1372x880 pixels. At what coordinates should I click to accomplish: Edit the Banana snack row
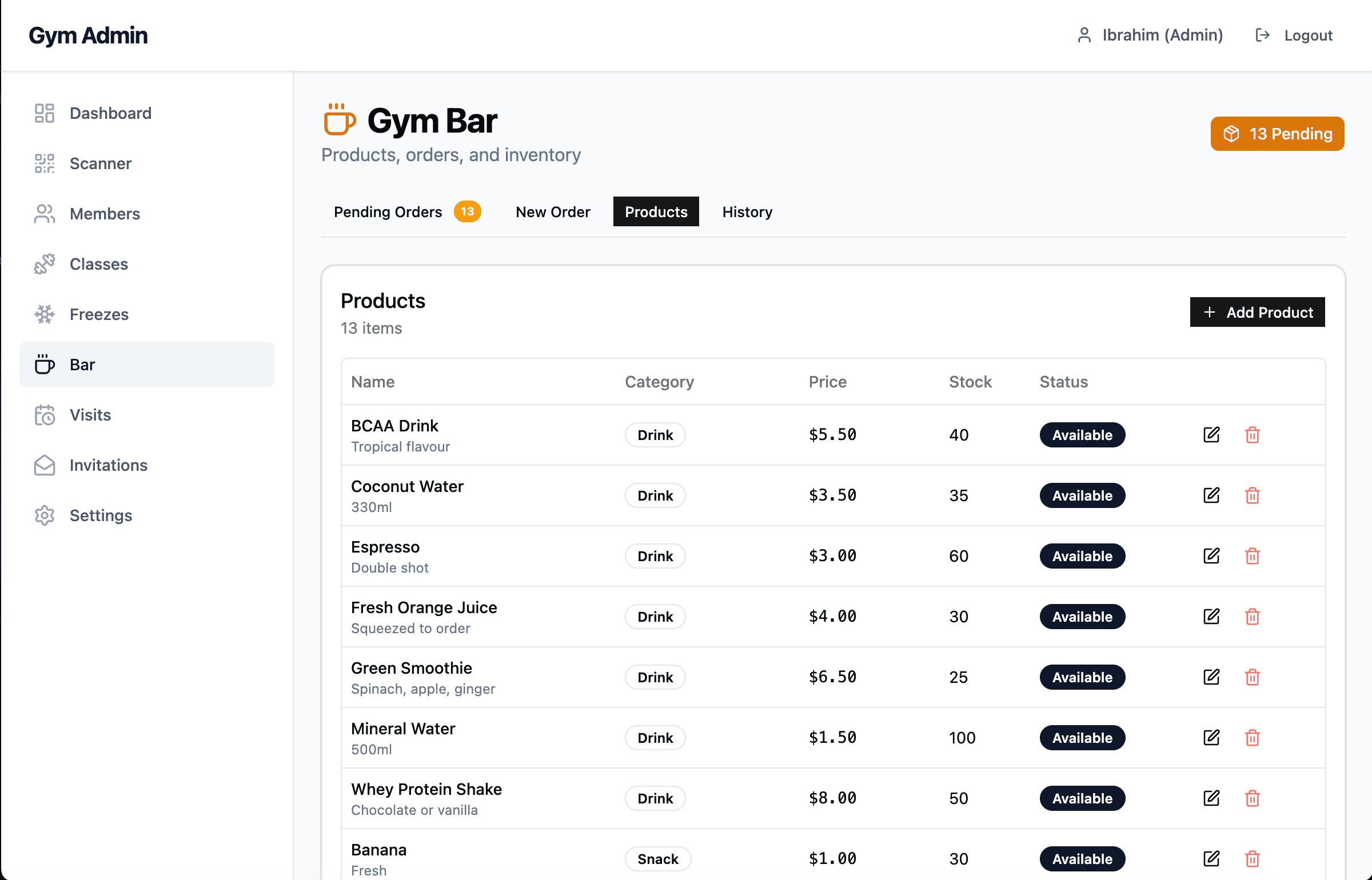click(1211, 859)
